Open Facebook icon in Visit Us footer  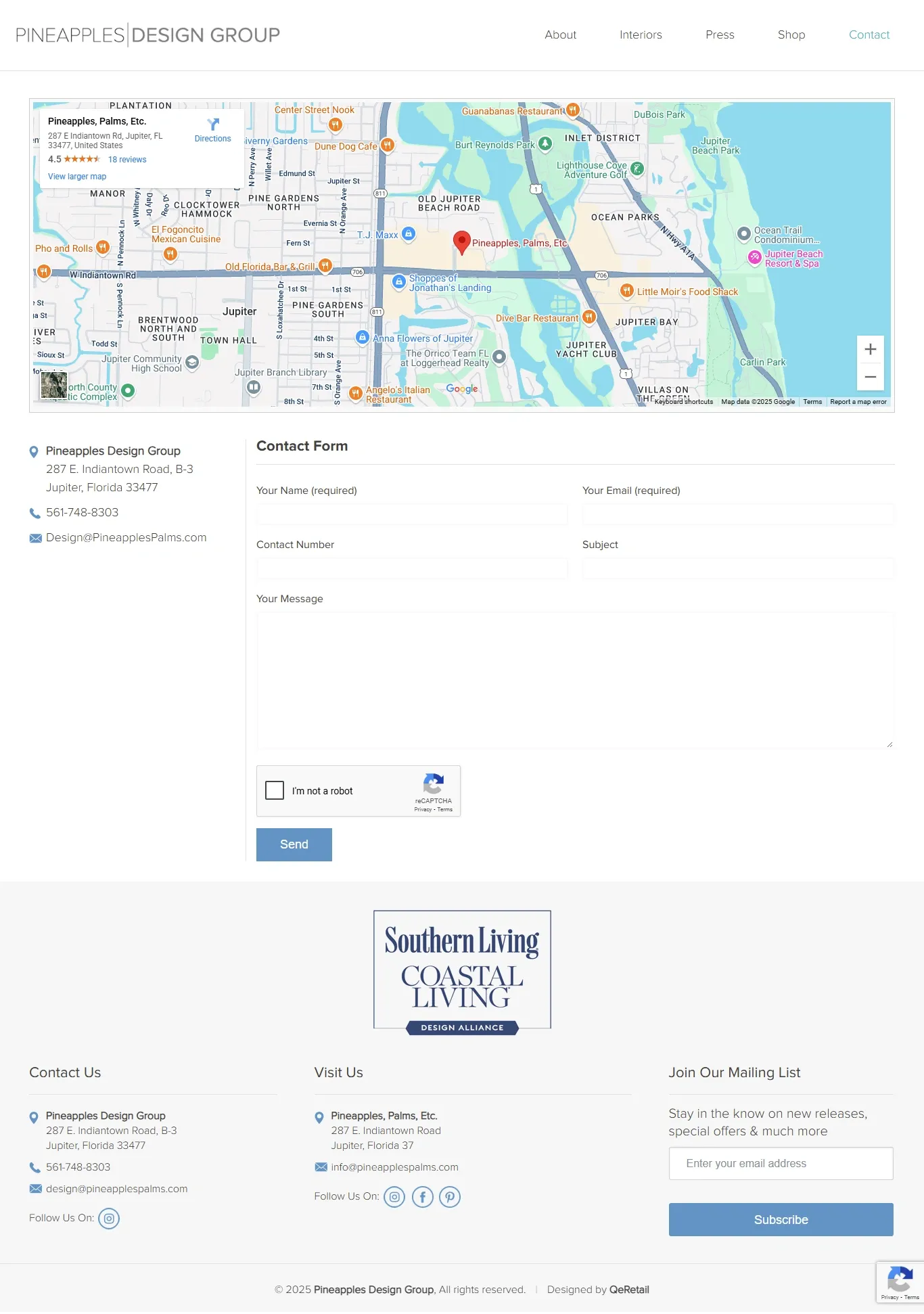(x=423, y=1197)
